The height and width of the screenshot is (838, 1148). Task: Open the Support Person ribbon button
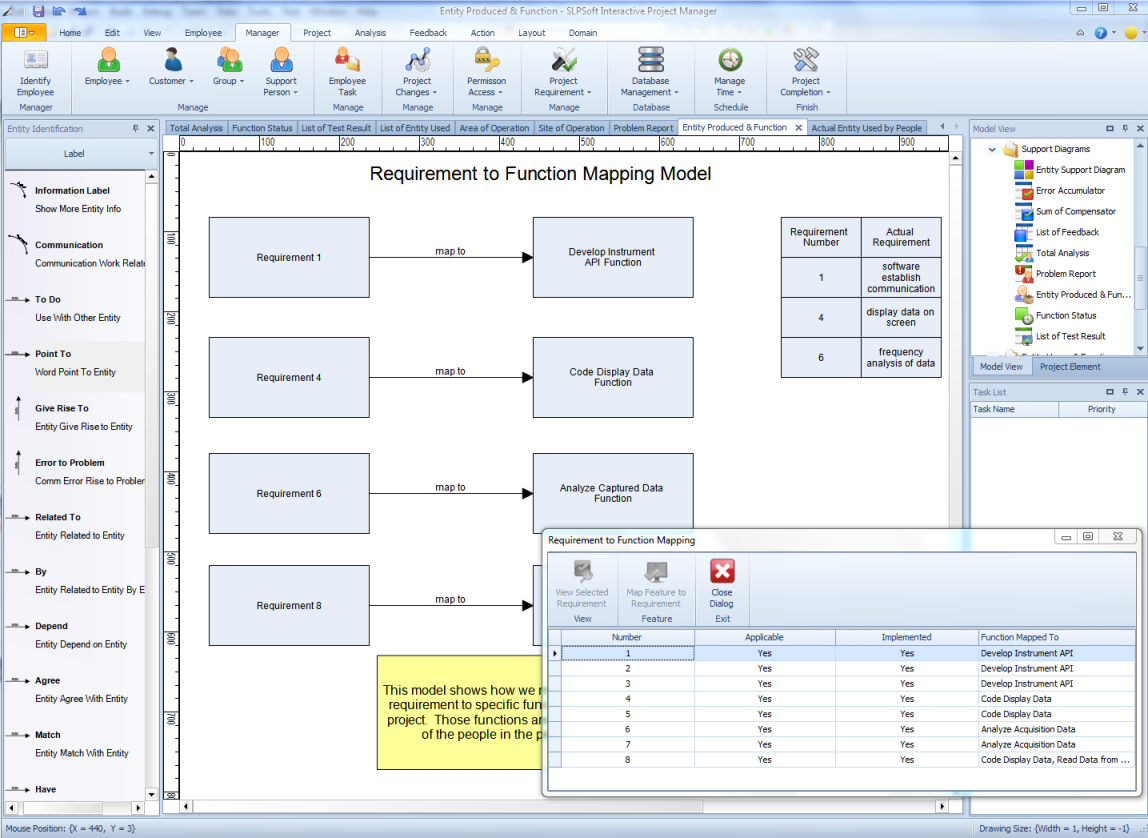[281, 72]
